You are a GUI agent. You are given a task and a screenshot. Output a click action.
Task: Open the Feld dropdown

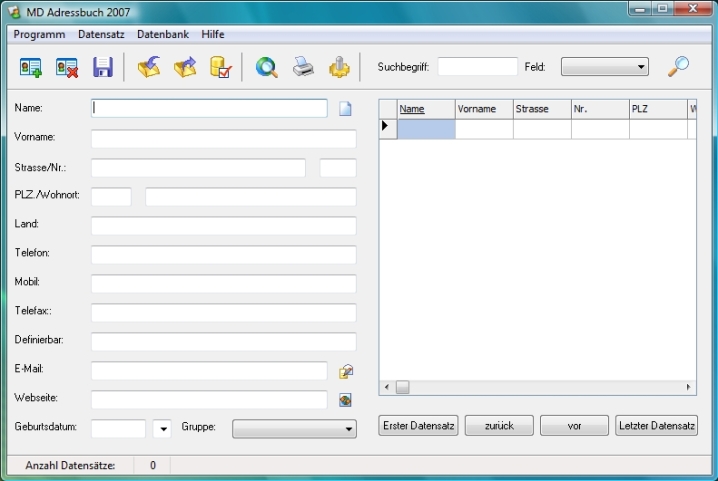tap(604, 67)
